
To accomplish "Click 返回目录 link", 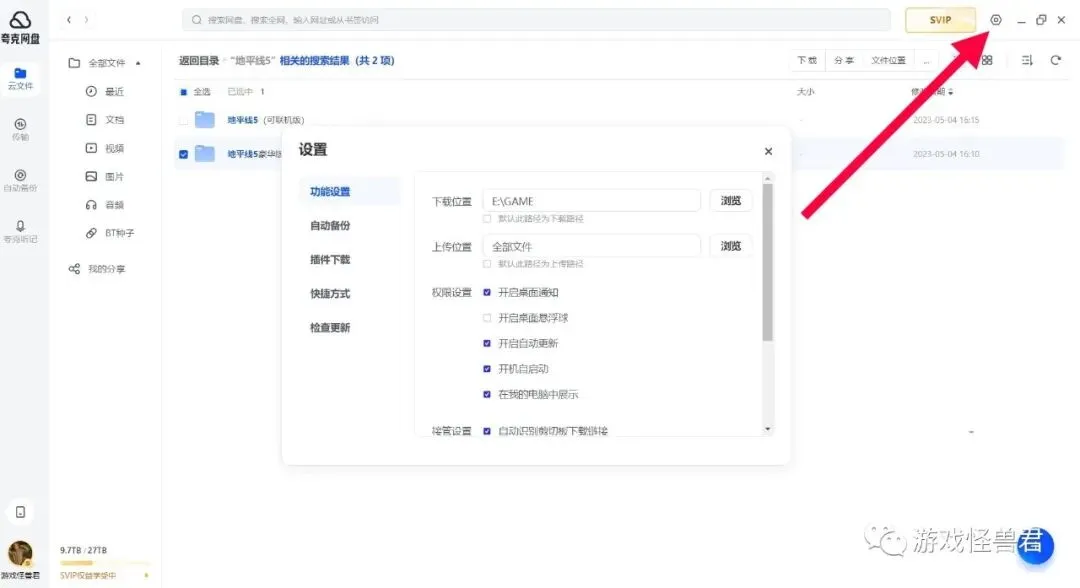I will (199, 61).
